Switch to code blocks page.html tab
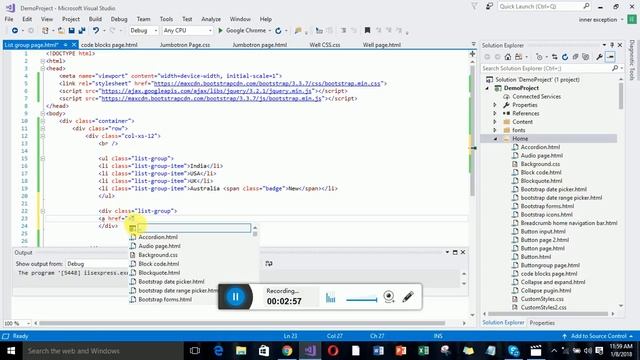The height and width of the screenshot is (360, 640). 109,45
